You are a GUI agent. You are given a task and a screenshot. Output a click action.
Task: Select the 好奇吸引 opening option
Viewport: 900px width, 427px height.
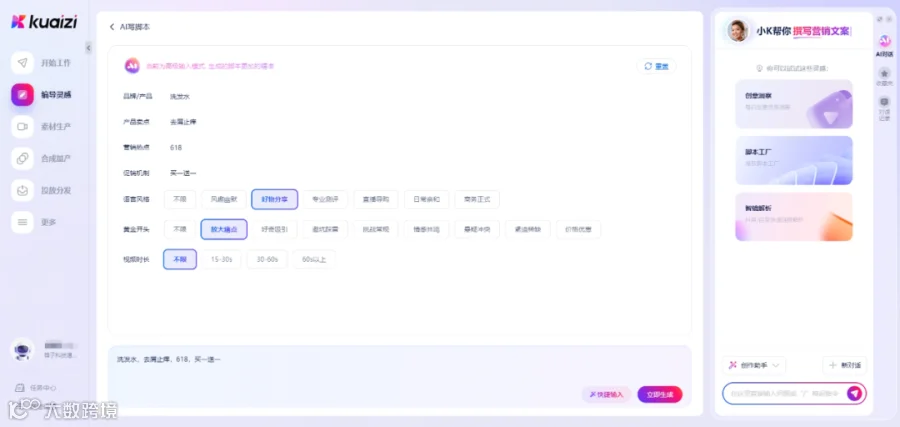coord(275,230)
